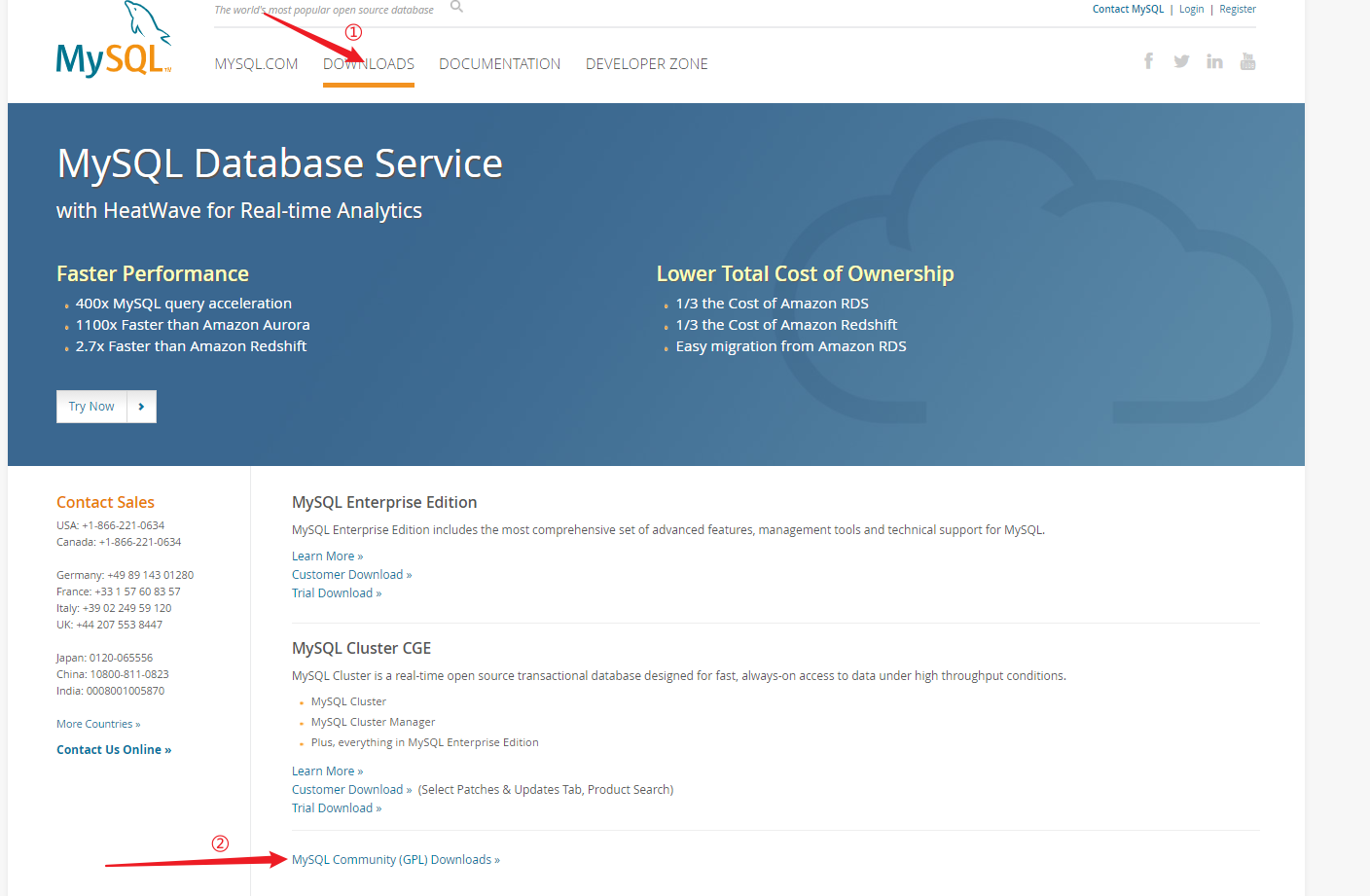
Task: Click Trial Download under MySQL Cluster CGE
Action: [x=336, y=807]
